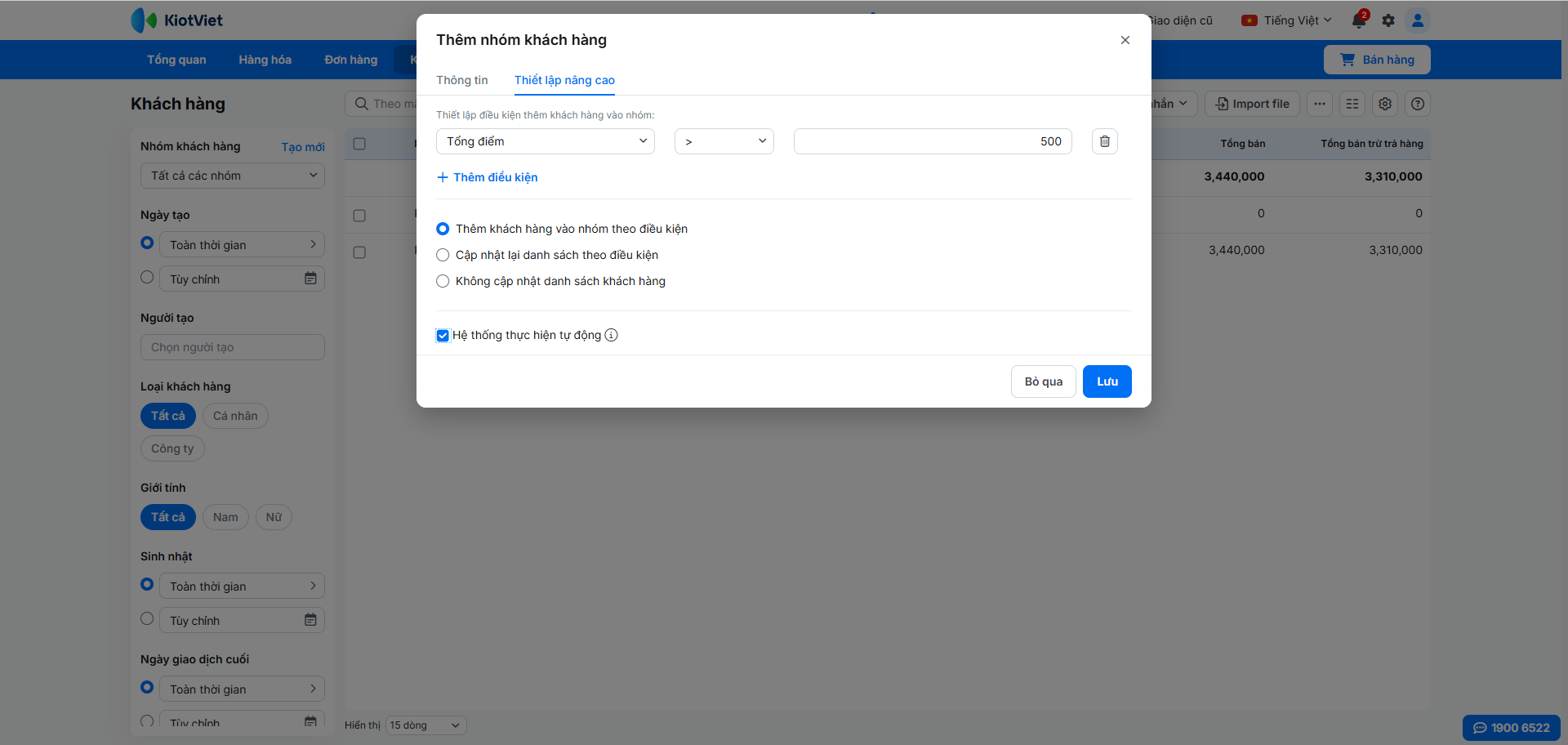The width and height of the screenshot is (1568, 745).
Task: Click the plus icon for Thêm điều kiện
Action: (443, 177)
